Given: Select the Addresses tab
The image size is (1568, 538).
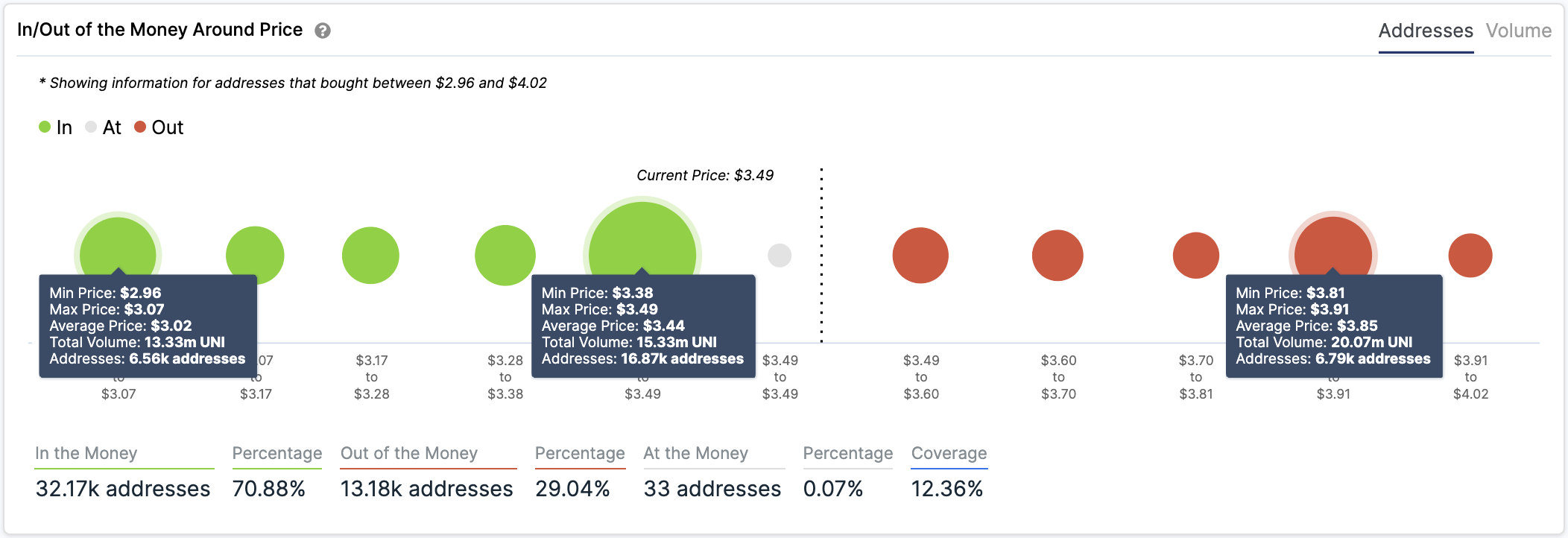Looking at the screenshot, I should coord(1426,31).
